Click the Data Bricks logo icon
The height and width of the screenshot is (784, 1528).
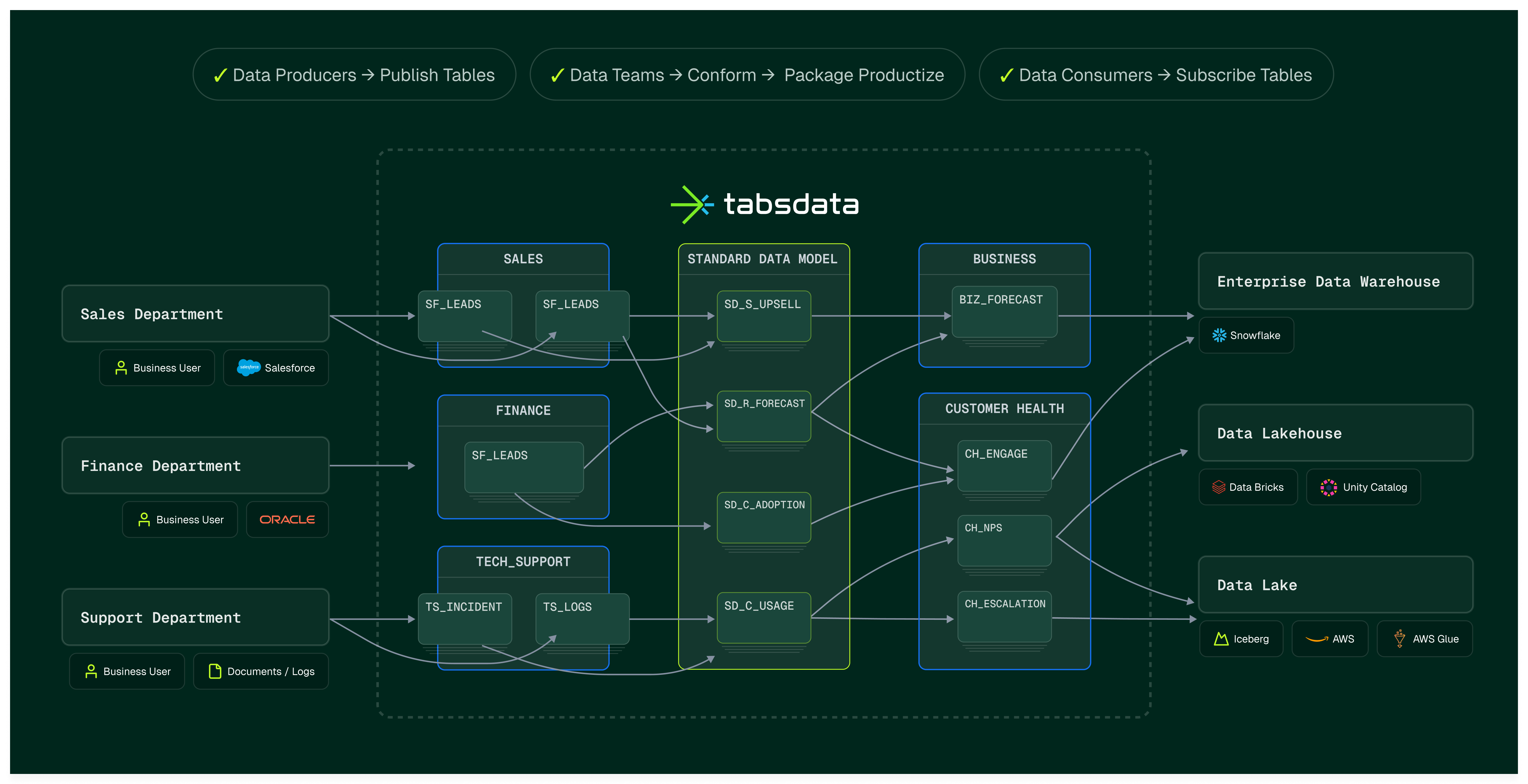[1218, 487]
